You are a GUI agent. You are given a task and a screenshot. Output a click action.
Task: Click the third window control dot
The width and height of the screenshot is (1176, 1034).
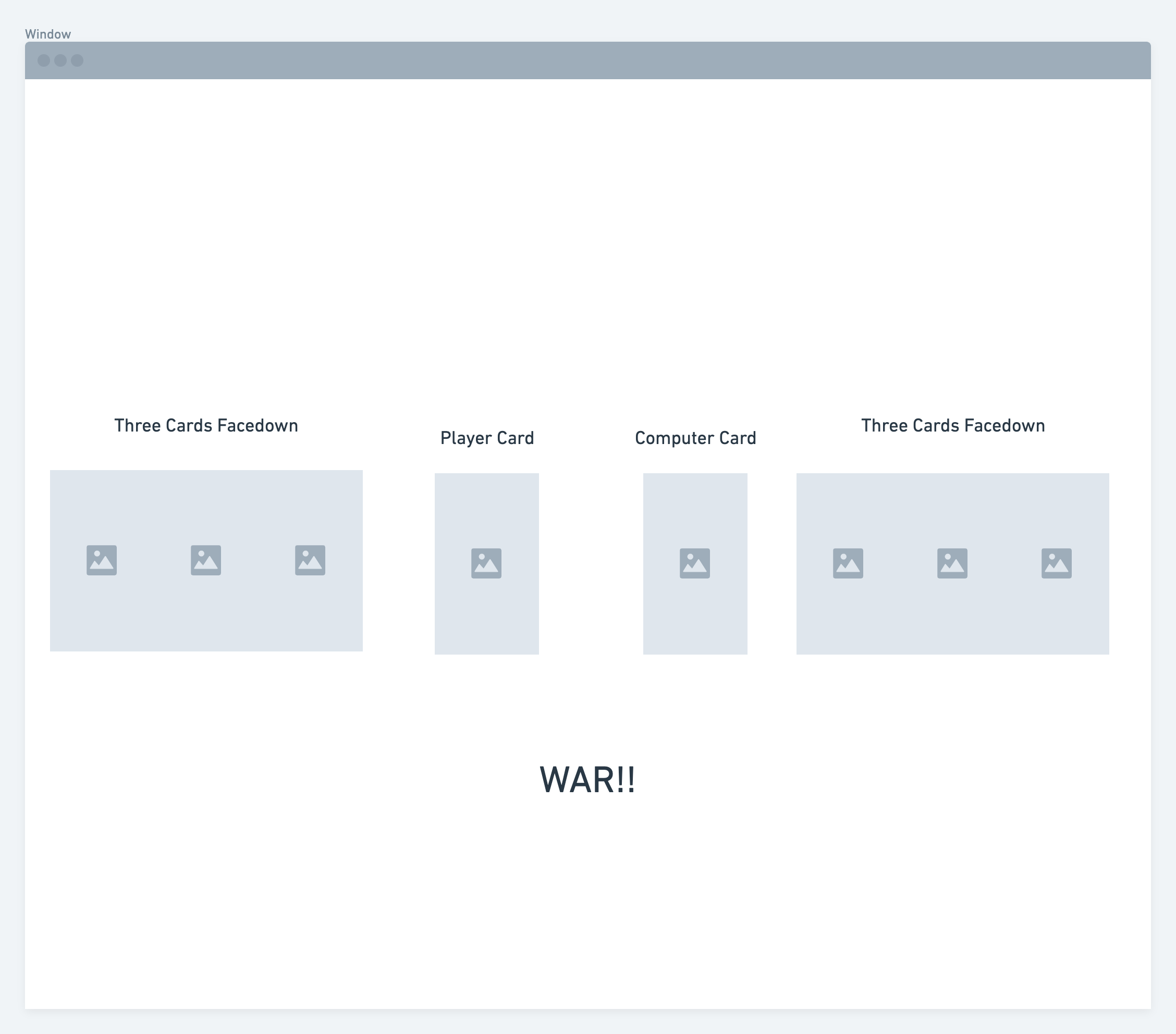pos(77,60)
